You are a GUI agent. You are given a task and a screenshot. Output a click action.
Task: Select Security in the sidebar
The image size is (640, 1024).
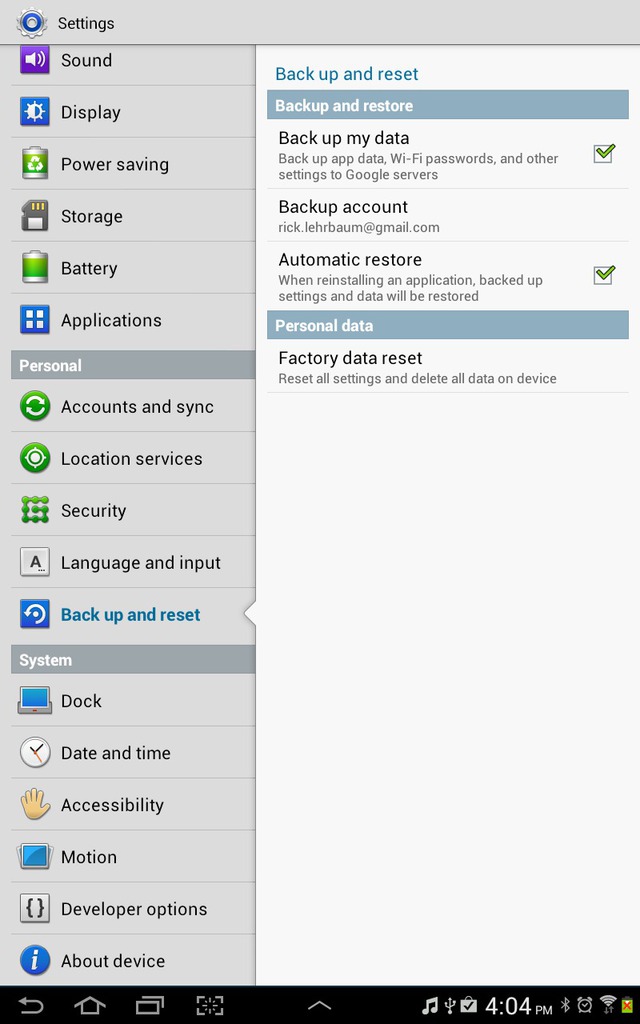pos(133,510)
